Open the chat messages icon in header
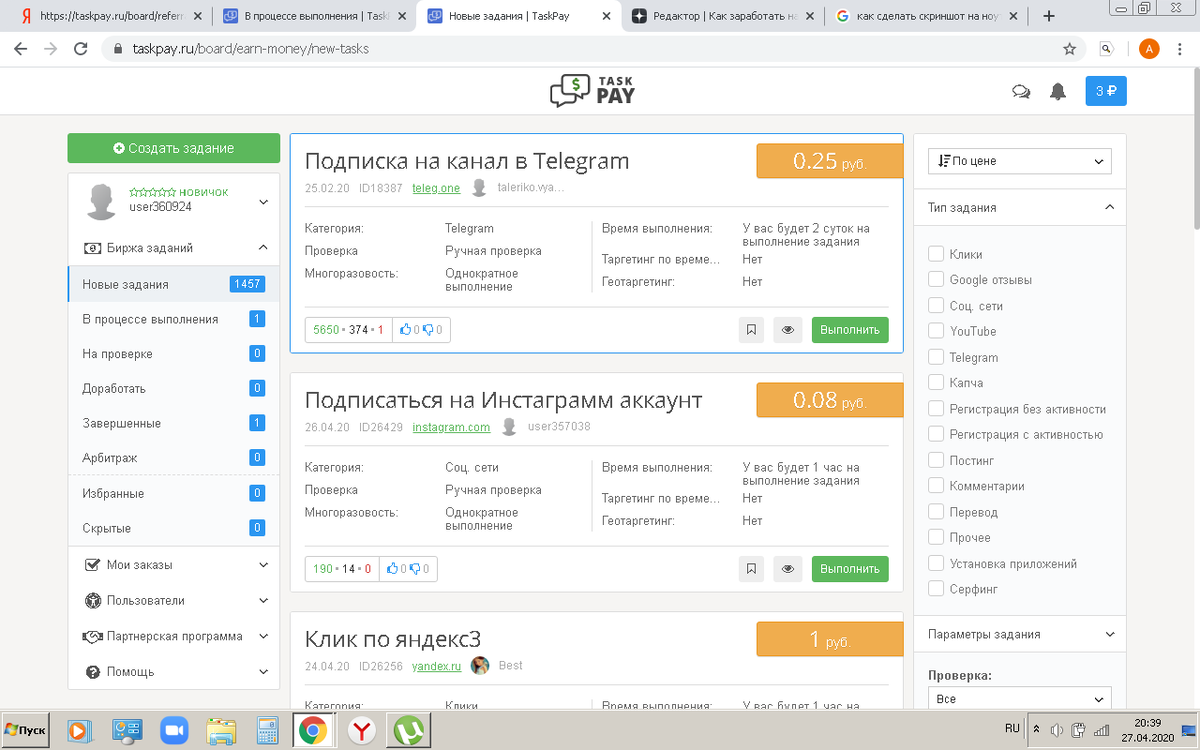Image resolution: width=1200 pixels, height=750 pixels. [x=1021, y=91]
